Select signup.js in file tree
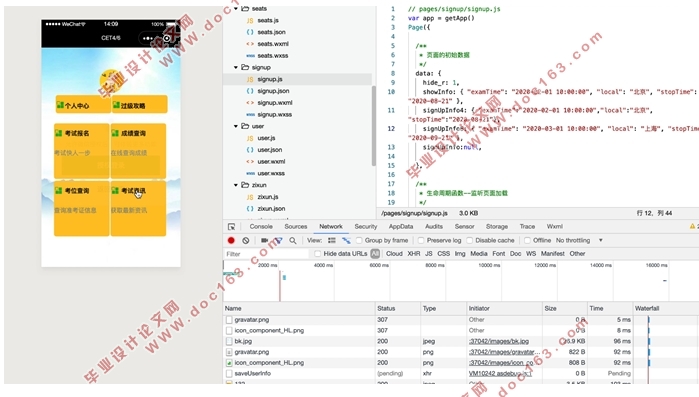 coord(270,79)
